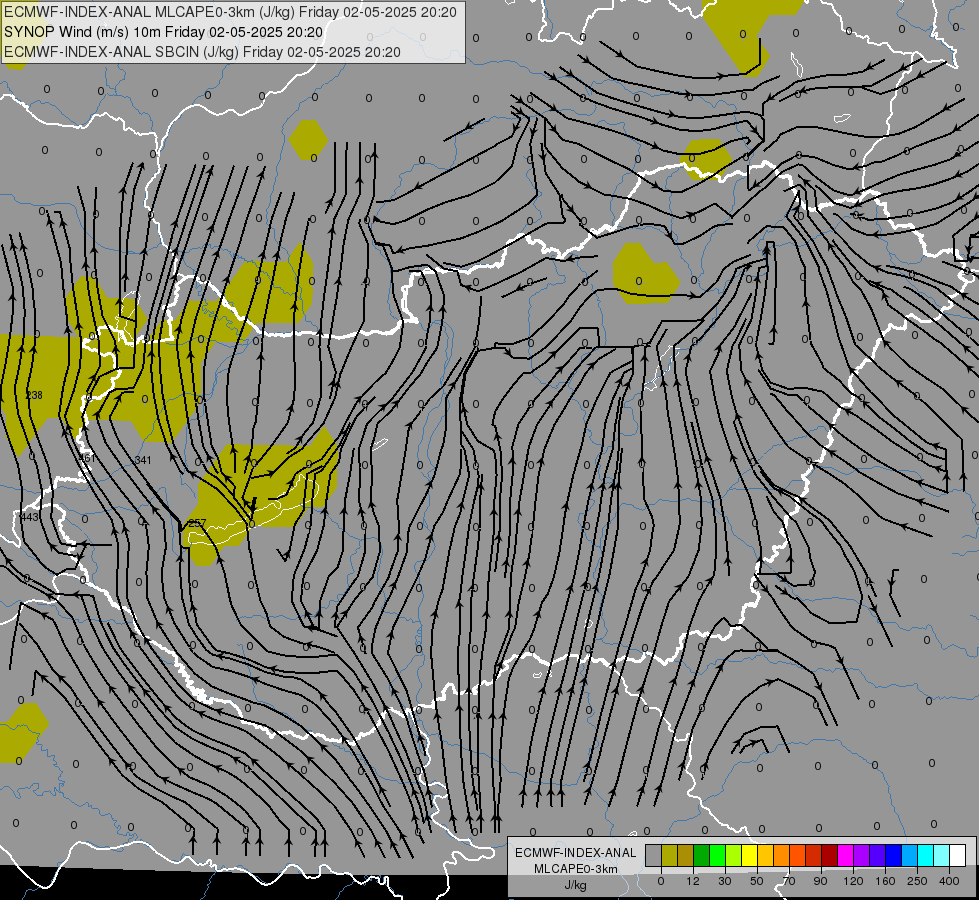Screen dimensions: 979x900
Task: Click the '443' value on the map
Action: tap(29, 517)
